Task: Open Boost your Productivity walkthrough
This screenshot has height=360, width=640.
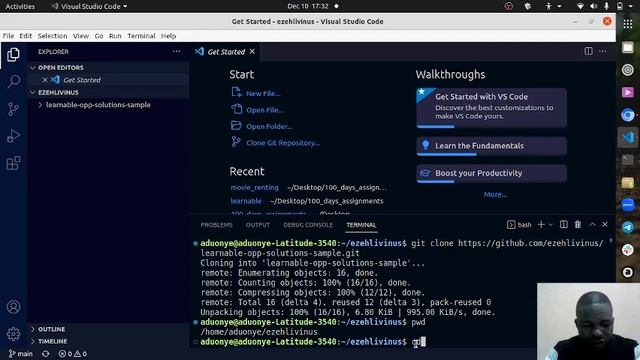Action: (491, 173)
